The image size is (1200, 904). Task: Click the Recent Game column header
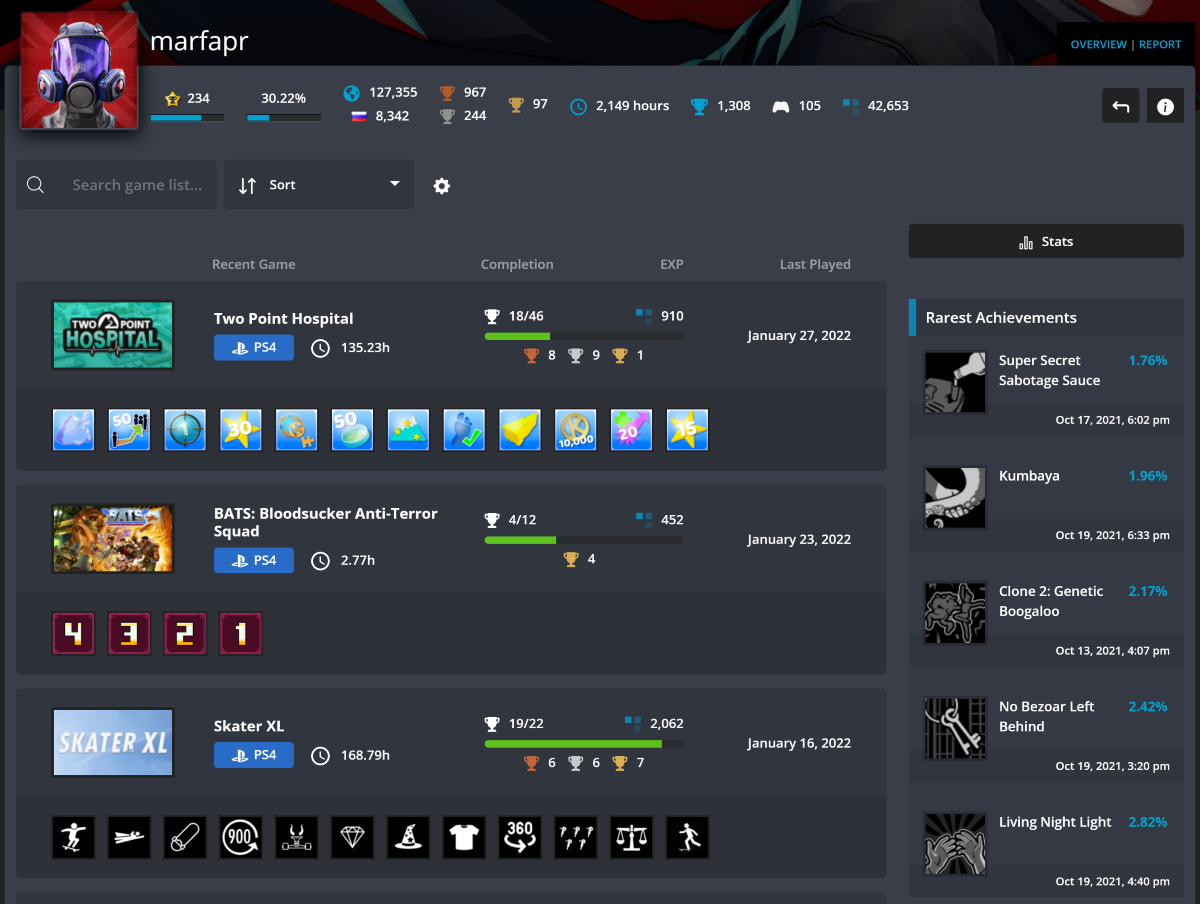[x=254, y=265]
